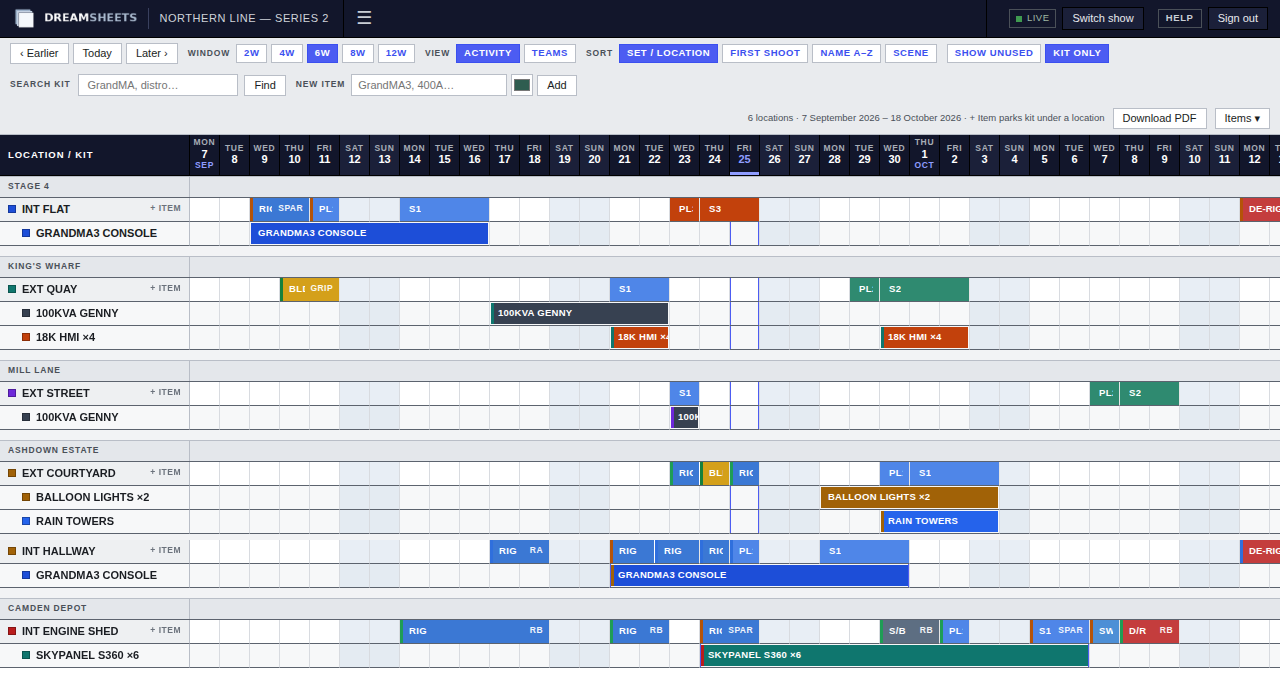Pick the new item colour swatch
Screen dimensions: 1280x680
click(522, 85)
